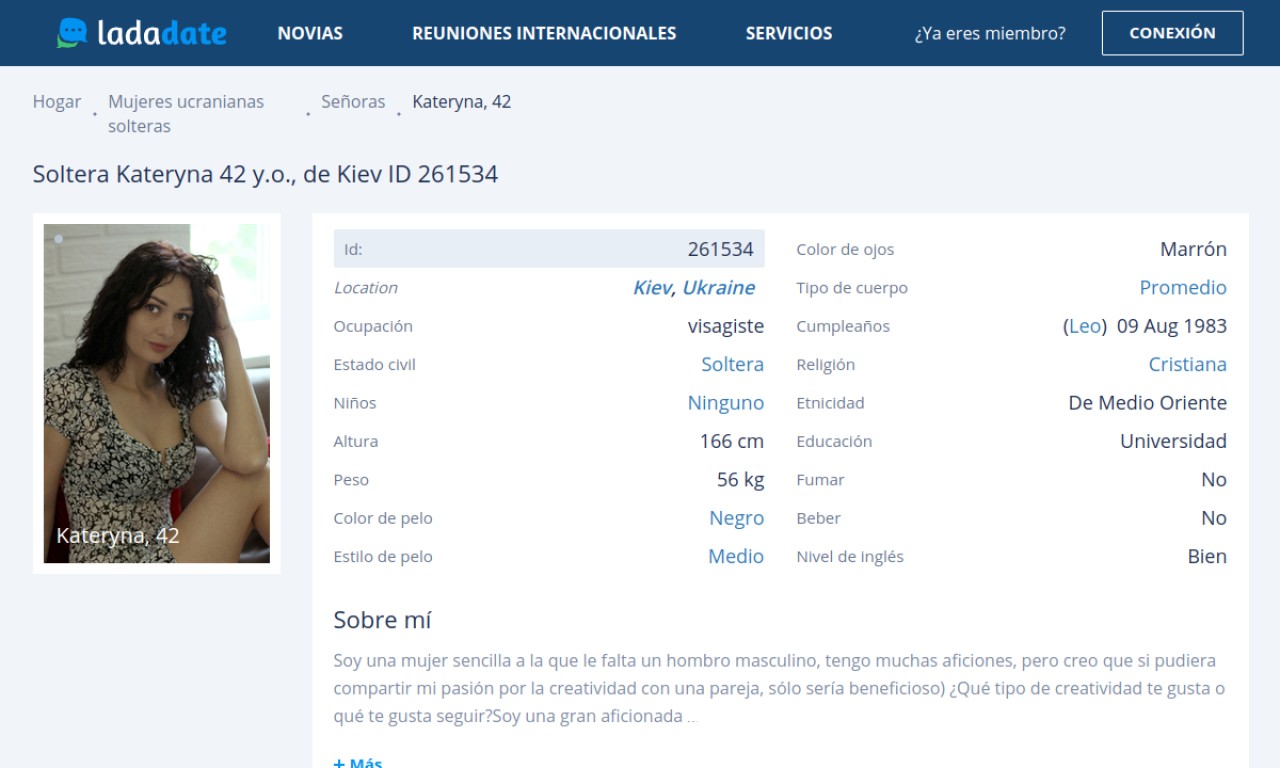Open Reuniones Internacionales menu
This screenshot has width=1280, height=768.
tap(544, 33)
